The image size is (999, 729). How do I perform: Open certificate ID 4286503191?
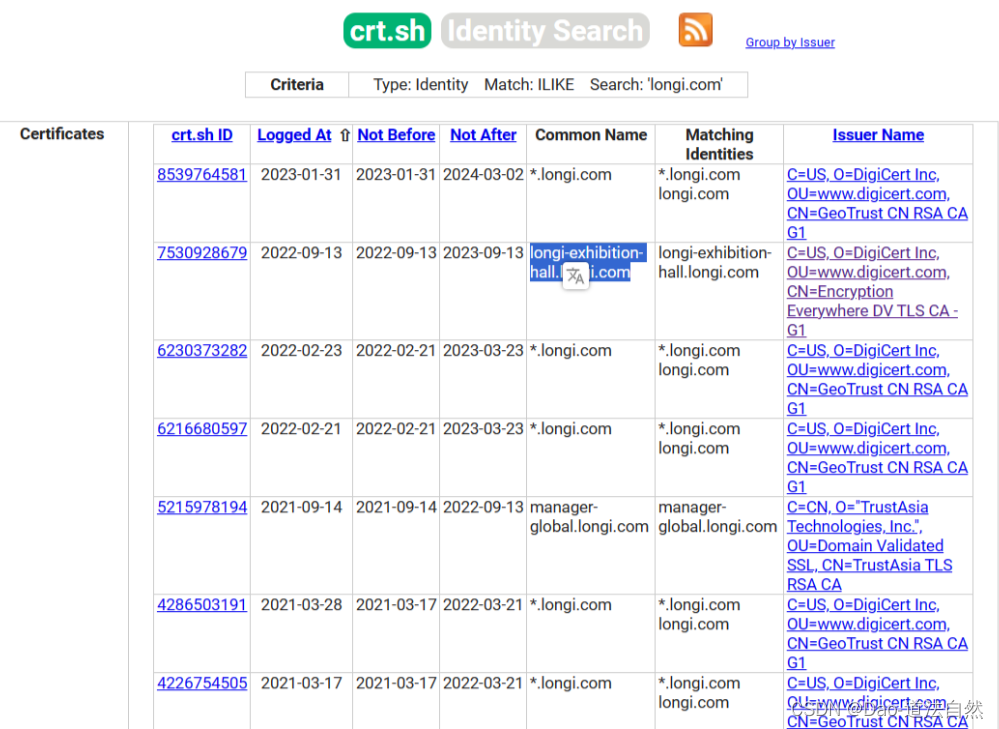[201, 605]
